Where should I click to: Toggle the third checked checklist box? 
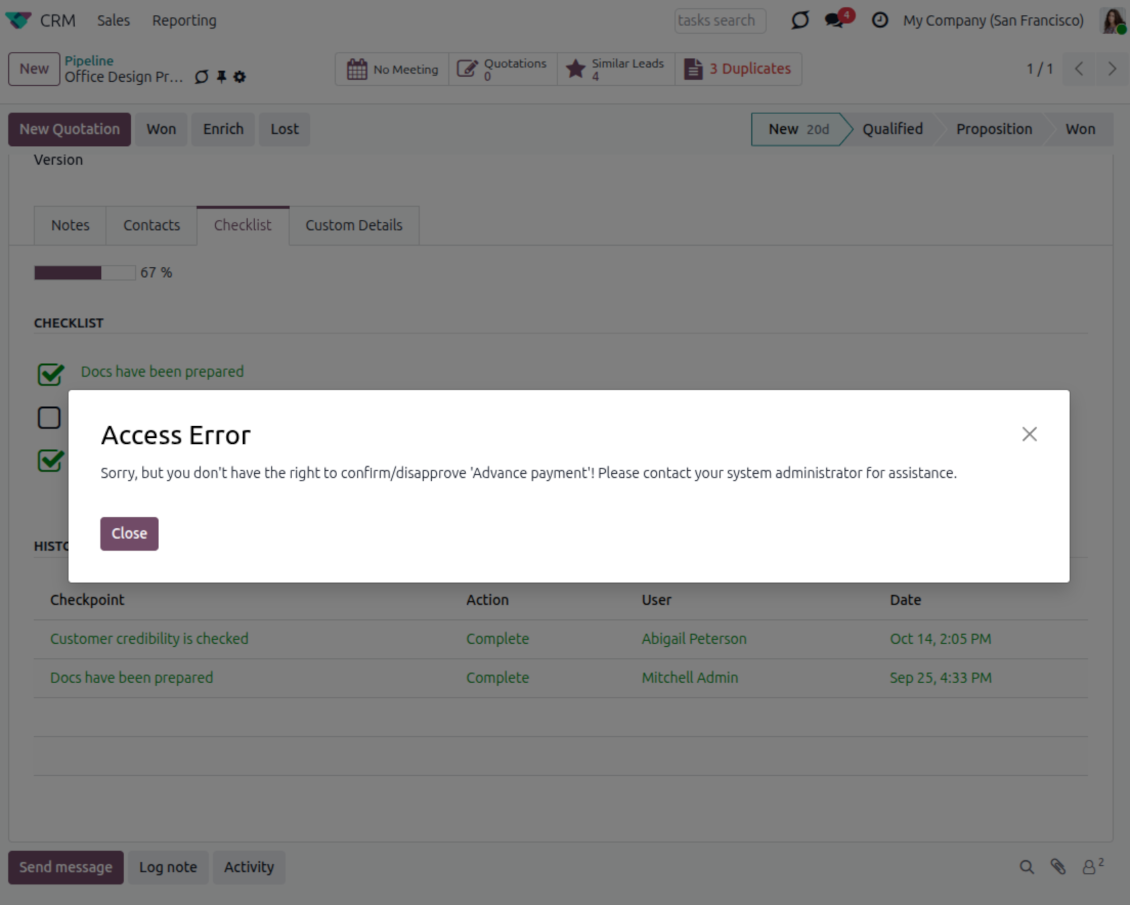click(x=50, y=460)
